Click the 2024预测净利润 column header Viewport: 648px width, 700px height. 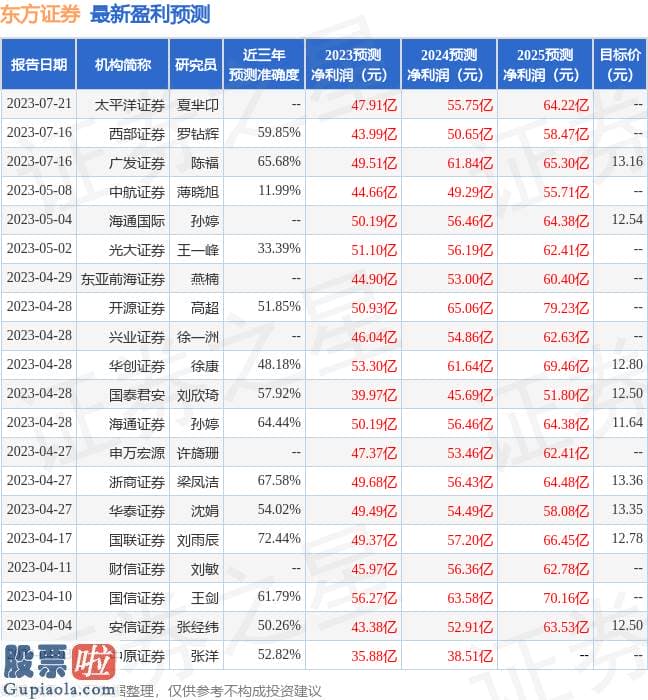(449, 65)
